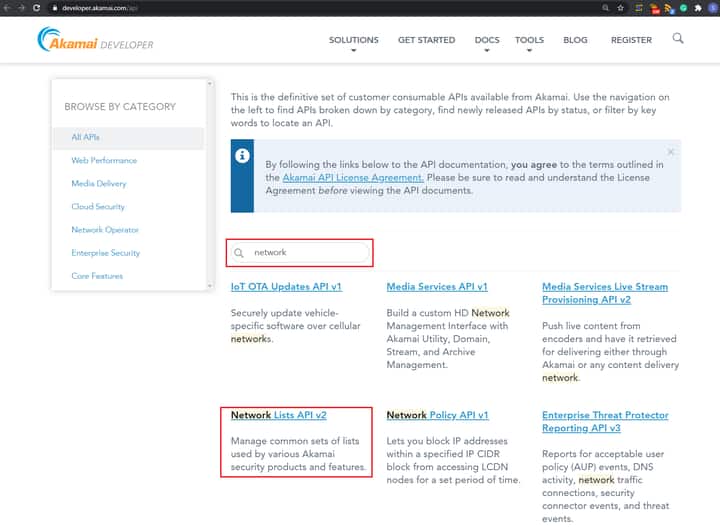The image size is (720, 527).
Task: Open the Get Started menu item
Action: 426,40
